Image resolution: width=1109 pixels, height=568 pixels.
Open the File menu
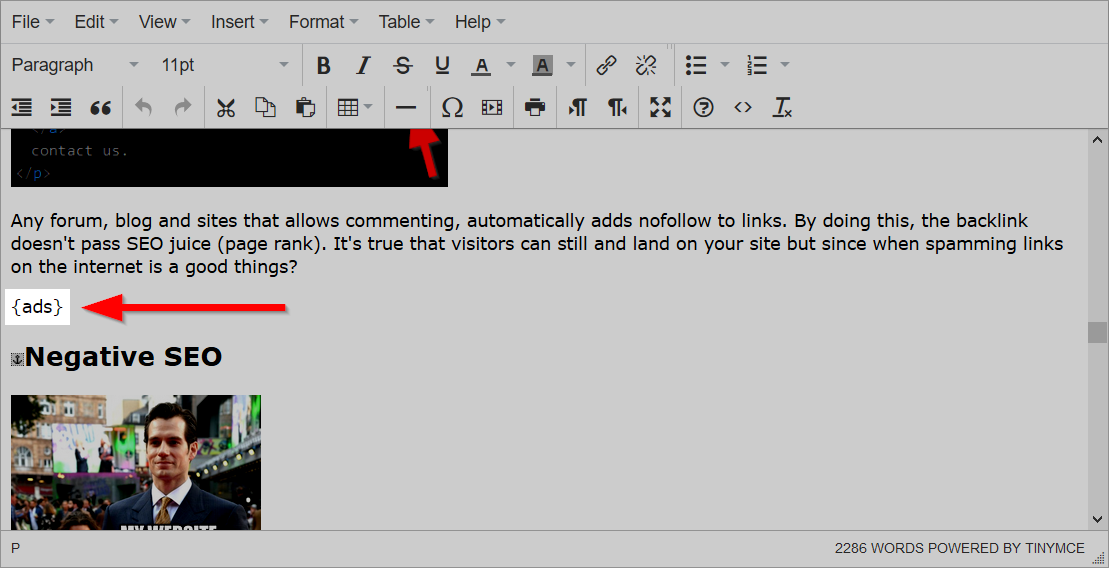pyautogui.click(x=33, y=22)
